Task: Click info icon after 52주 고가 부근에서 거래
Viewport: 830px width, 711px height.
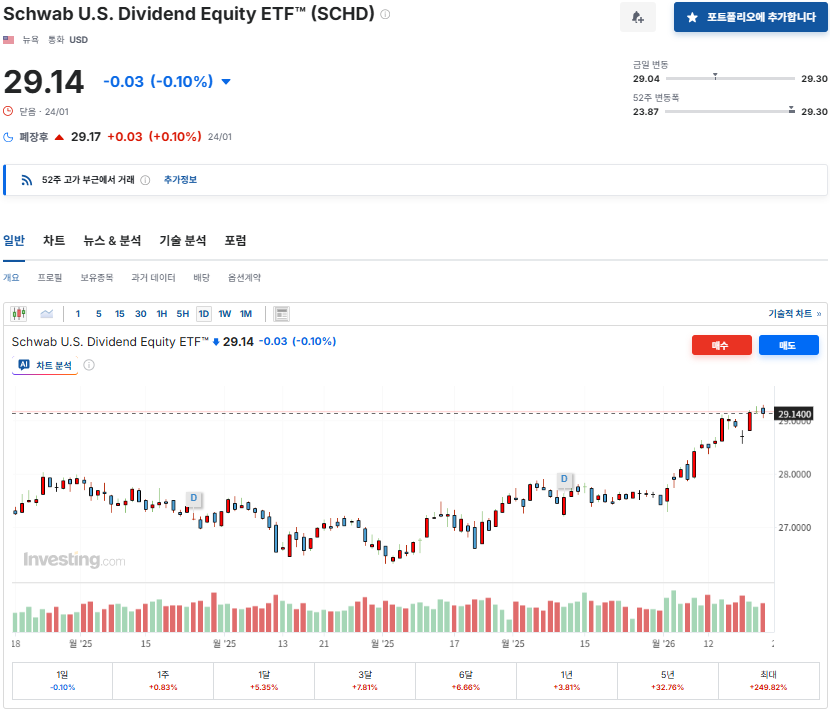Action: (x=145, y=180)
